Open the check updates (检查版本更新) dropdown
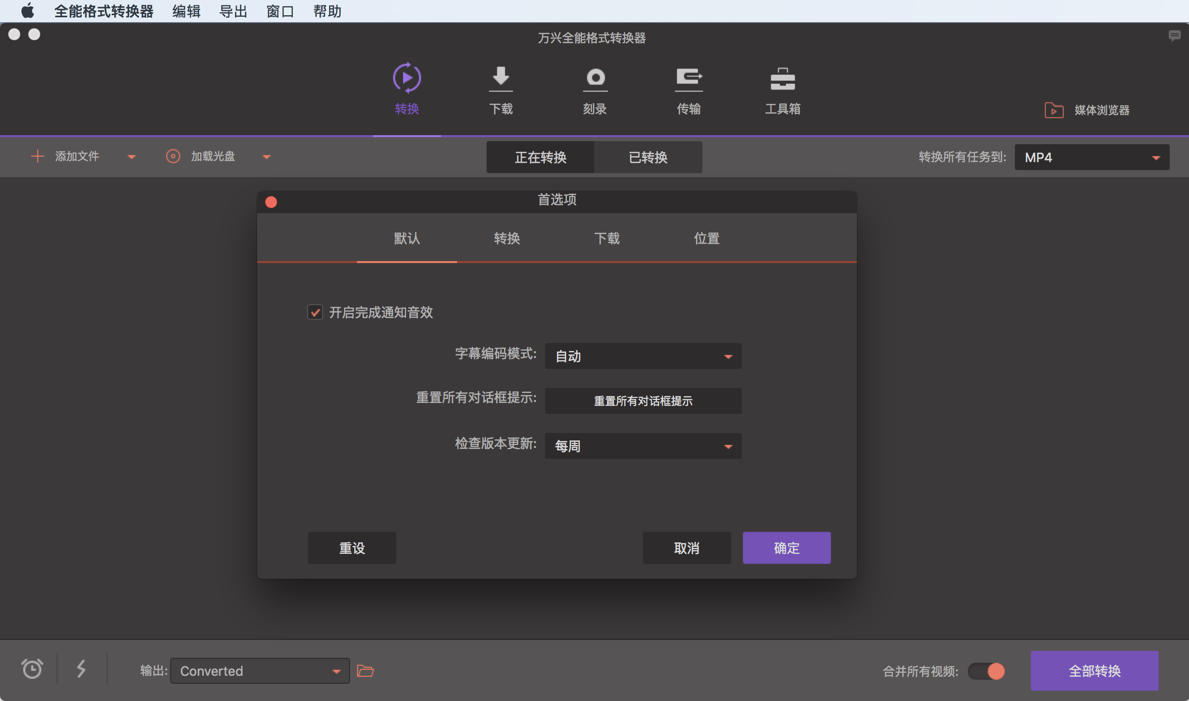Image resolution: width=1189 pixels, height=701 pixels. click(643, 446)
